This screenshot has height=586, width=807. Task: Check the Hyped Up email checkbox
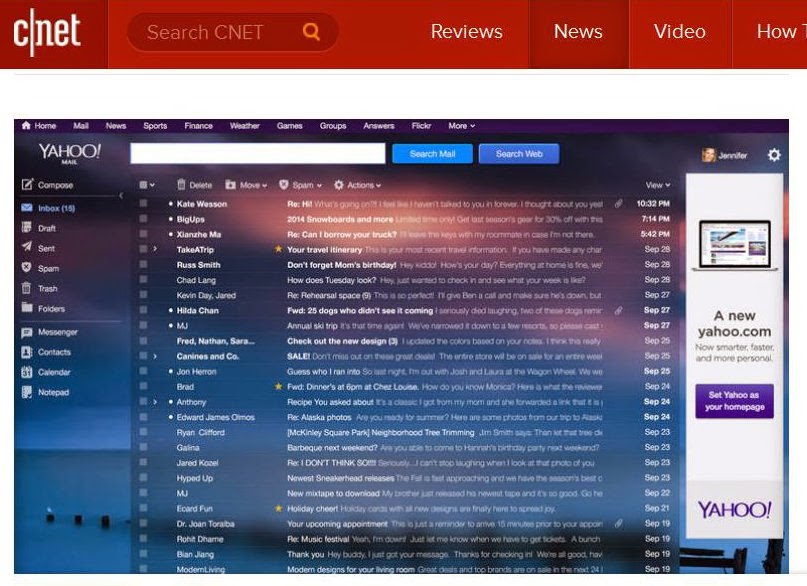pos(144,477)
